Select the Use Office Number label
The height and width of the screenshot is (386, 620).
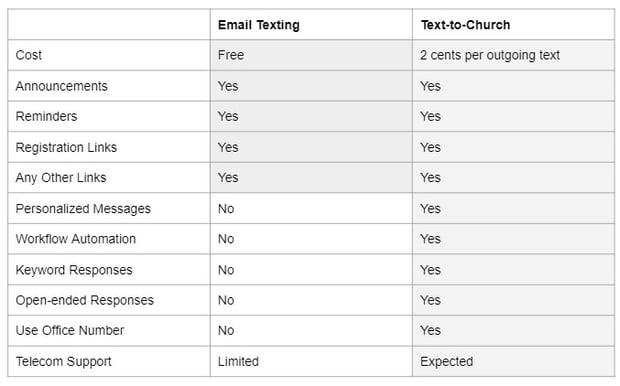pyautogui.click(x=70, y=330)
